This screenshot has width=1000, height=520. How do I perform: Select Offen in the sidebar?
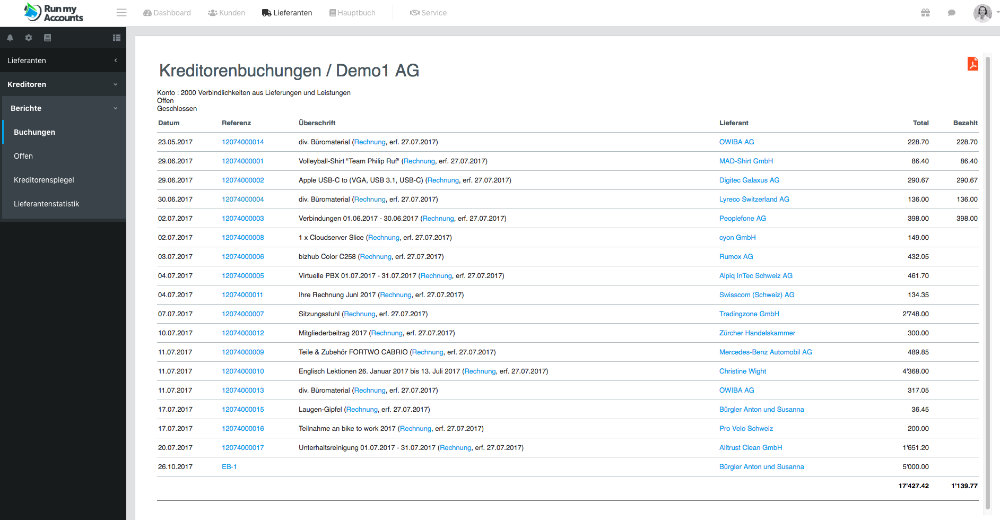23,156
